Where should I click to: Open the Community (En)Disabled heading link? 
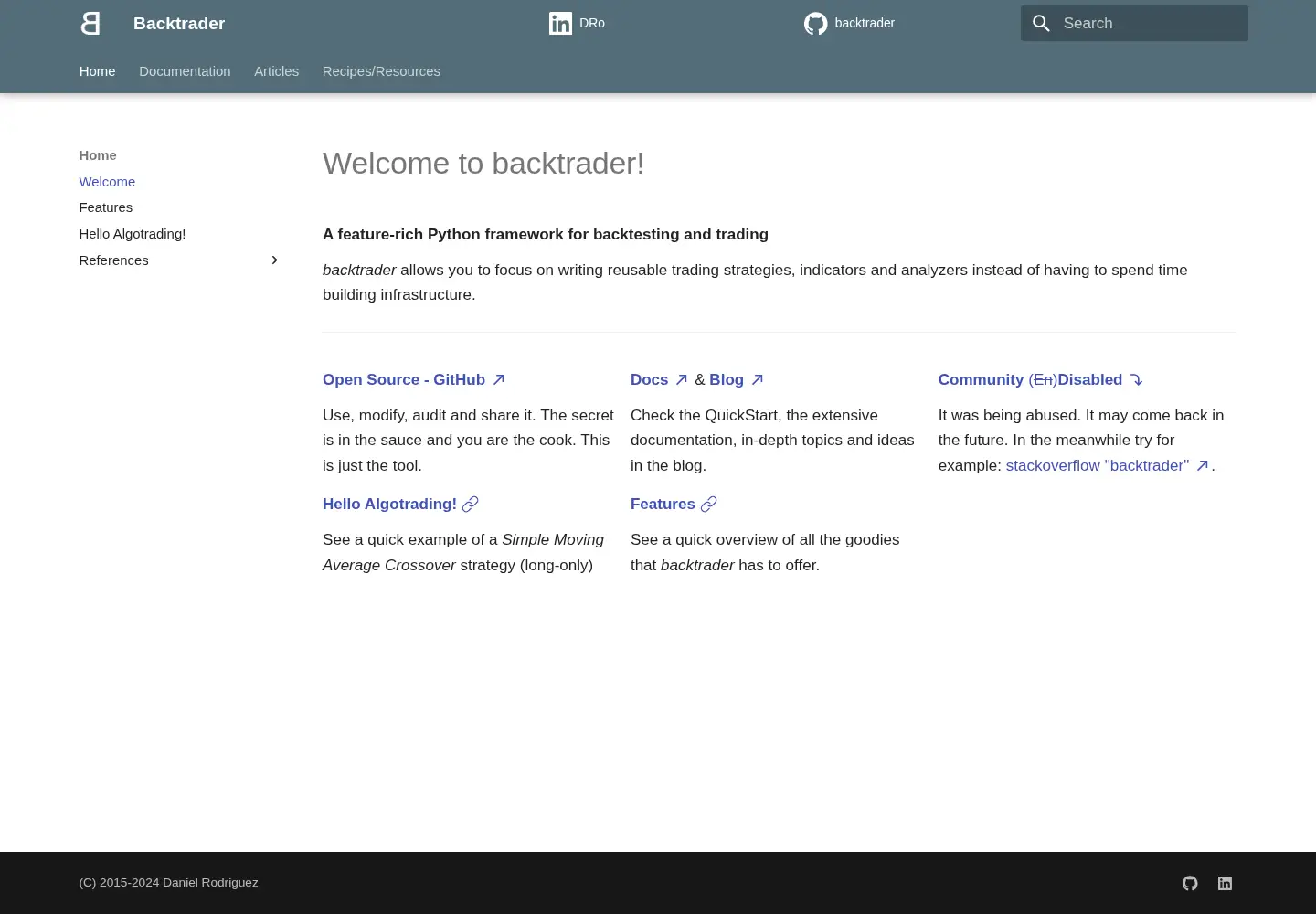[1030, 379]
